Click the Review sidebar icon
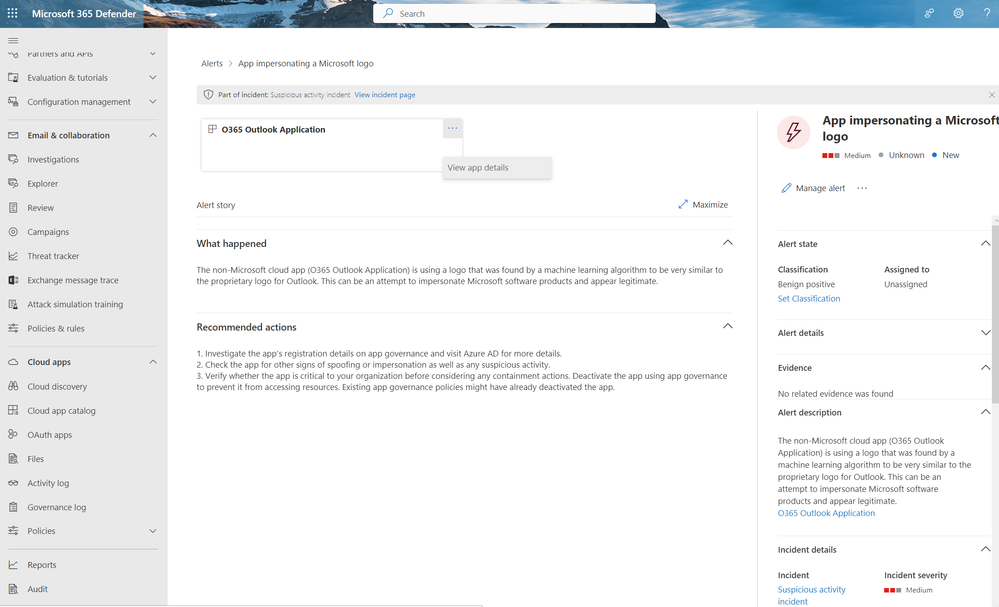 (13, 208)
